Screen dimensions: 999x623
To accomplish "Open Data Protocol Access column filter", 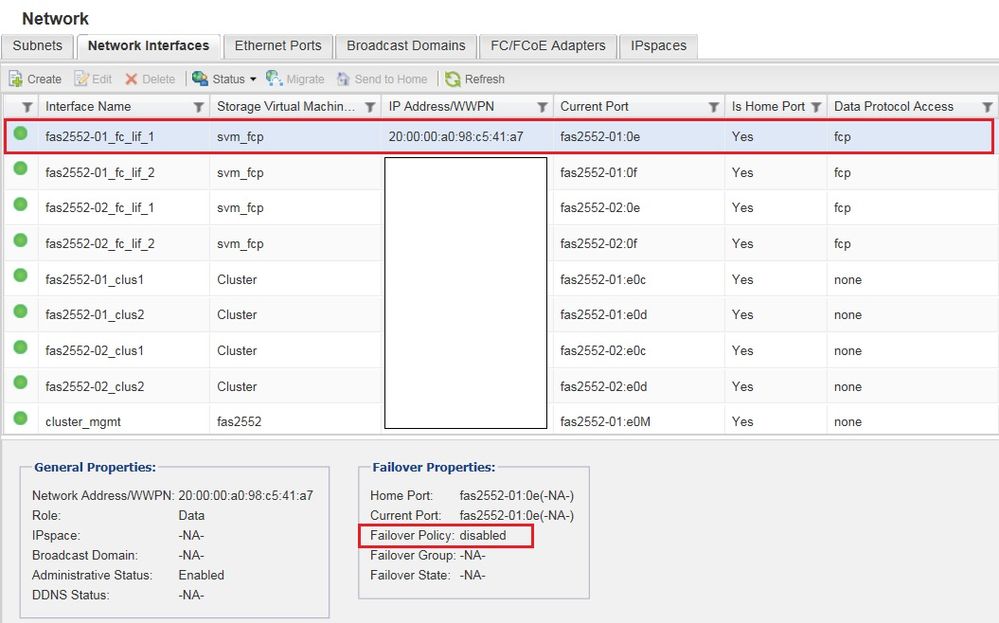I will [987, 107].
